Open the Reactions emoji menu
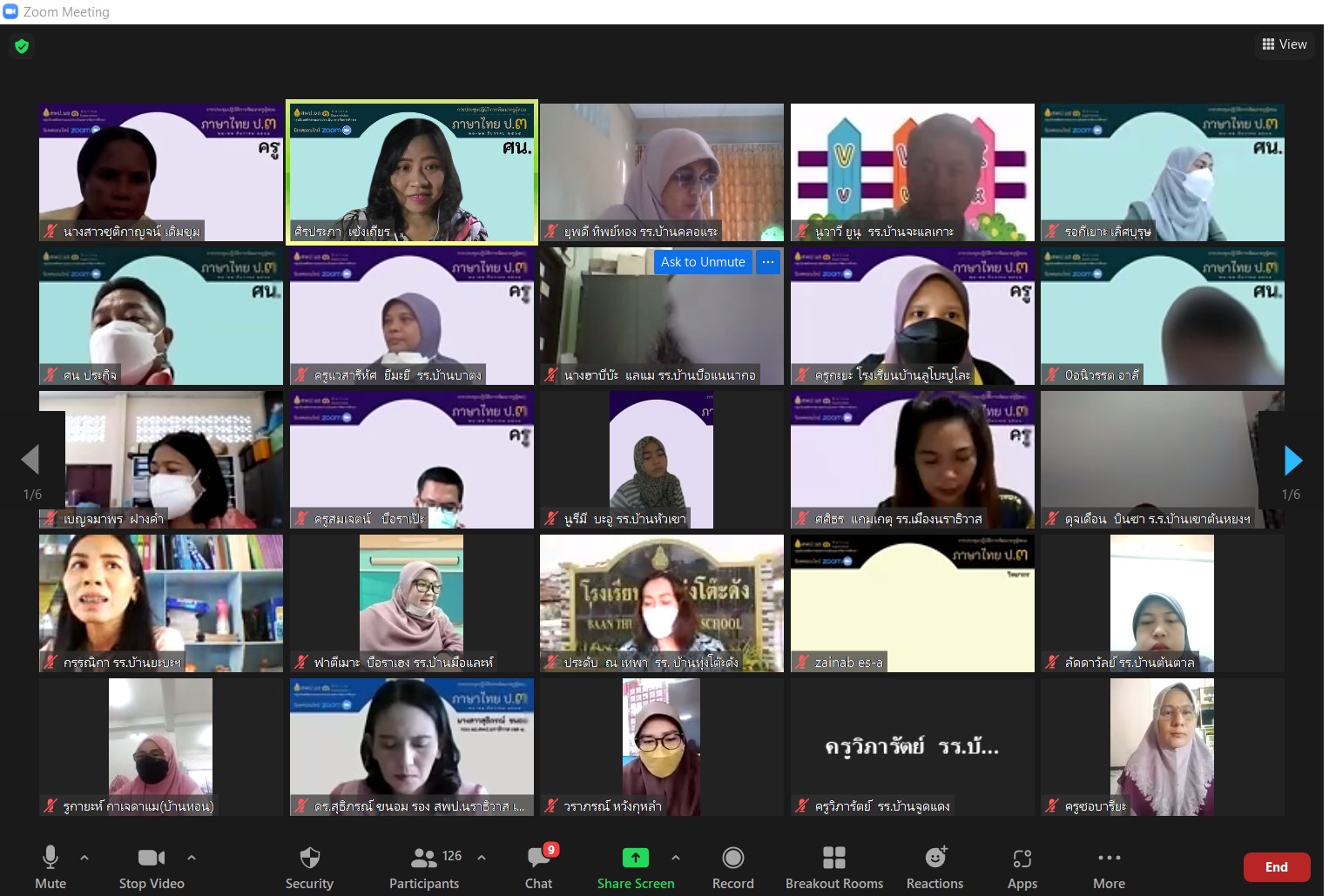This screenshot has height=896, width=1329. (x=934, y=859)
